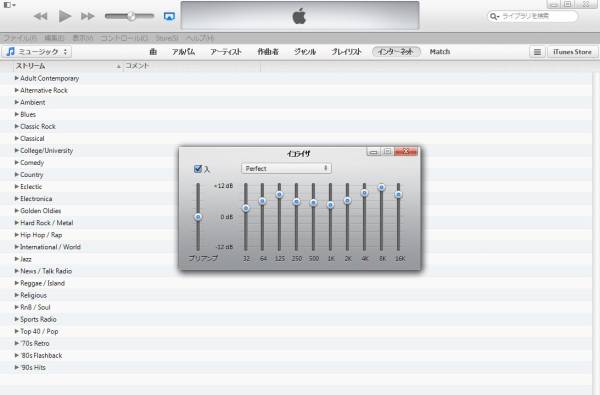Switch to the ジャンル tab
Image resolution: width=600 pixels, height=395 pixels.
[x=305, y=52]
